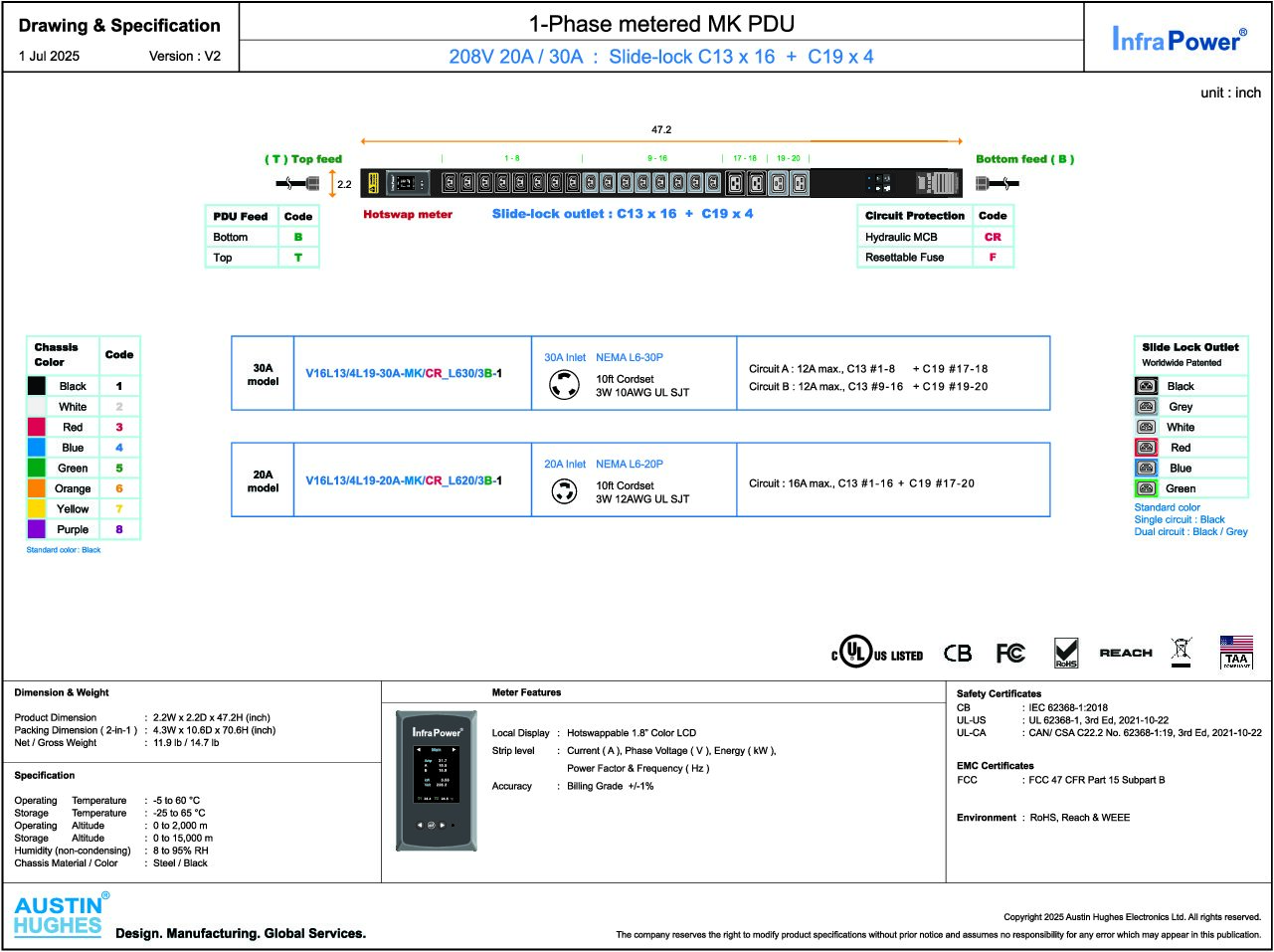This screenshot has height=952, width=1274.
Task: Click the 'Bottom feed ( B )' label
Action: pyautogui.click(x=1024, y=159)
